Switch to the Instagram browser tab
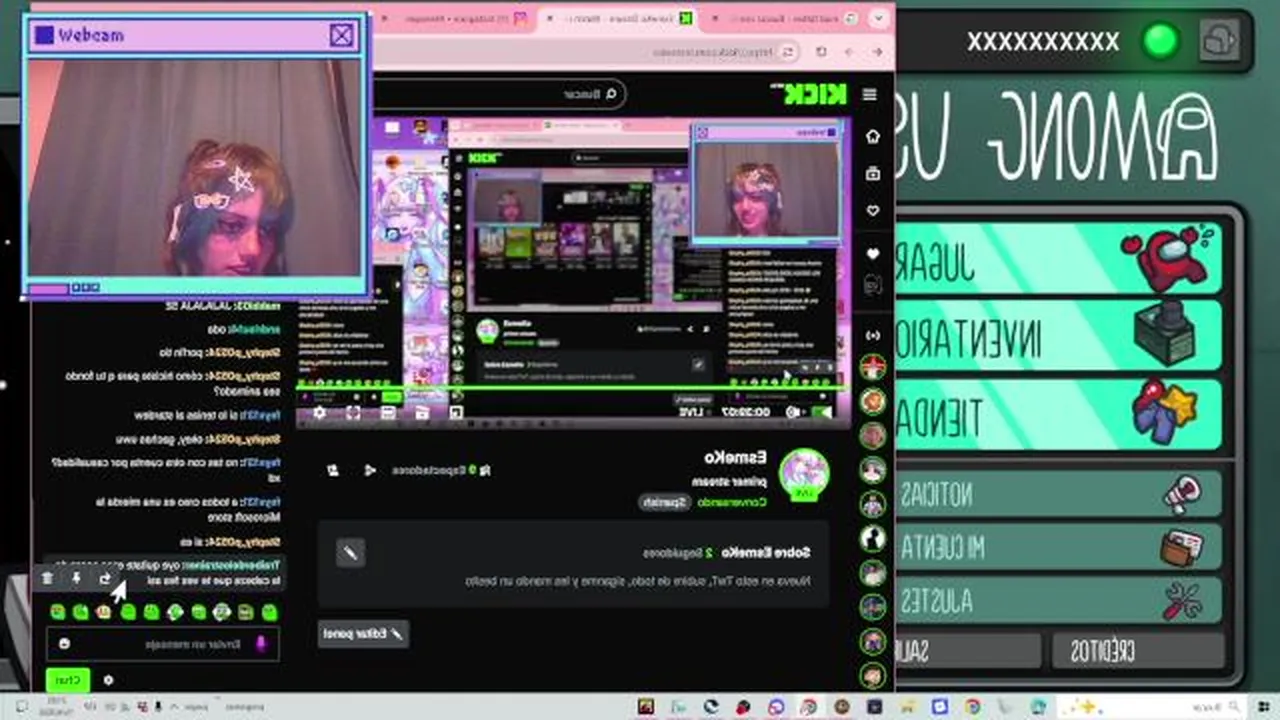Screen dimensions: 1280x720 click(x=455, y=19)
